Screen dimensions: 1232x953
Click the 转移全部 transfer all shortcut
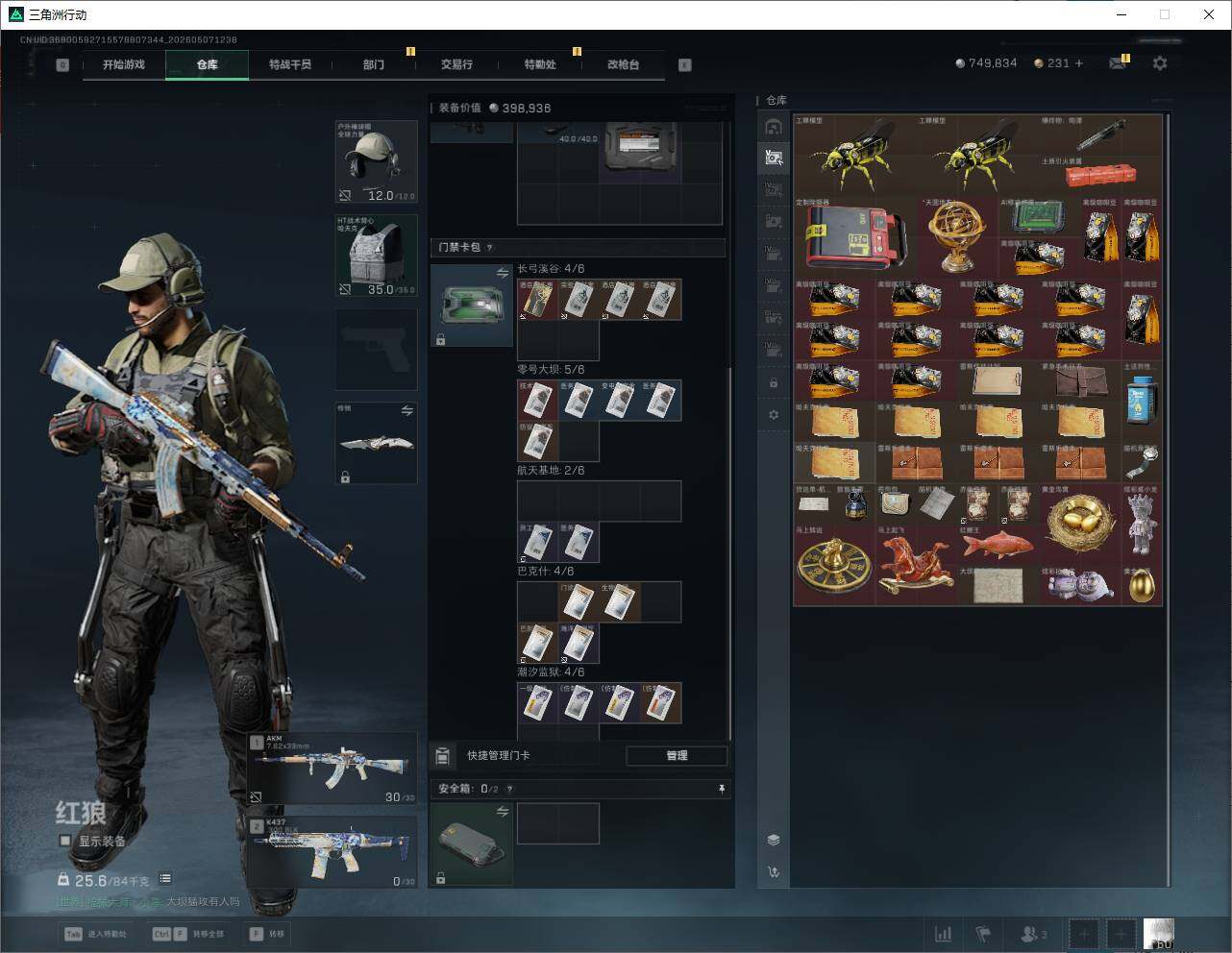click(188, 934)
